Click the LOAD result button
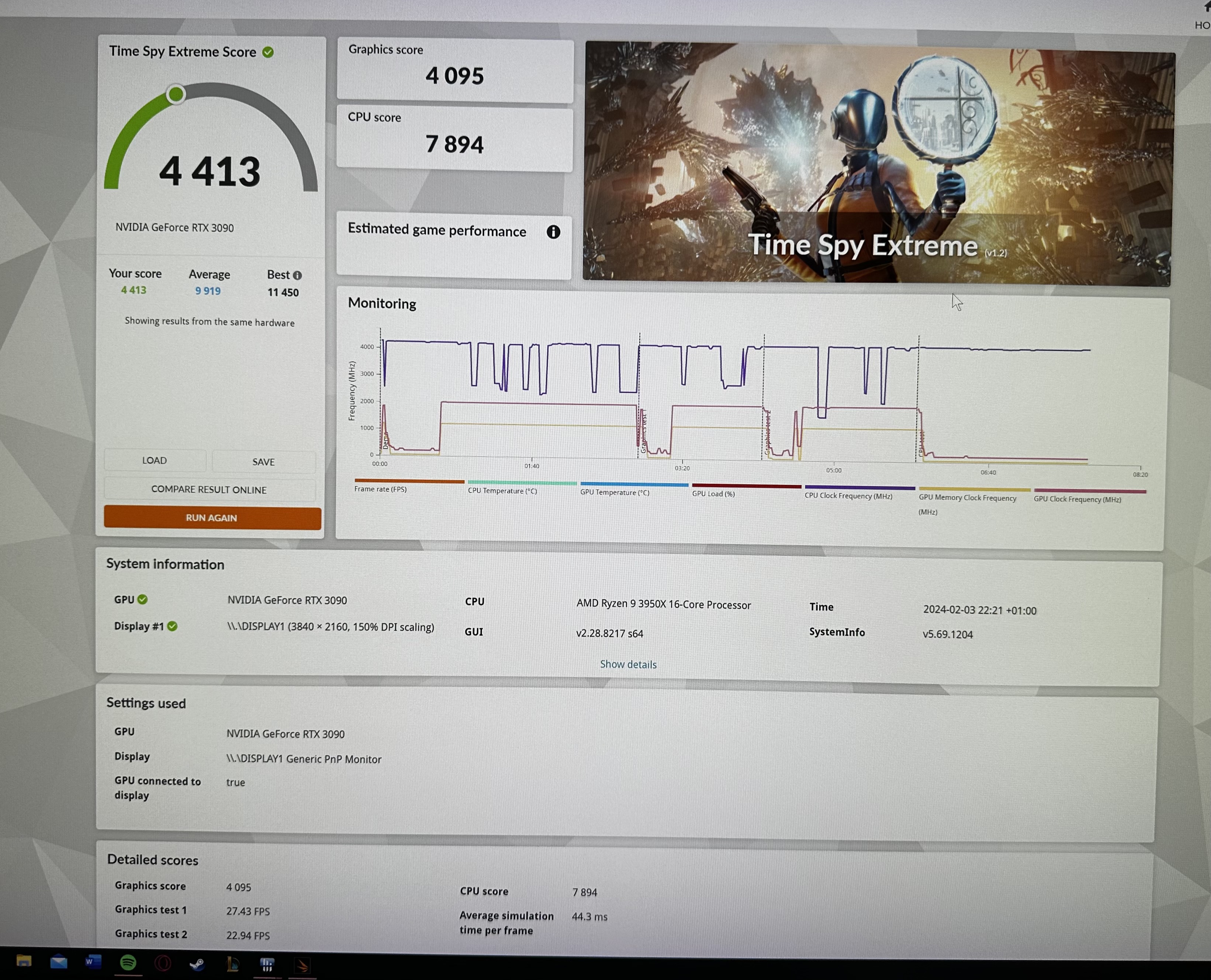Viewport: 1211px width, 980px height. pyautogui.click(x=155, y=460)
